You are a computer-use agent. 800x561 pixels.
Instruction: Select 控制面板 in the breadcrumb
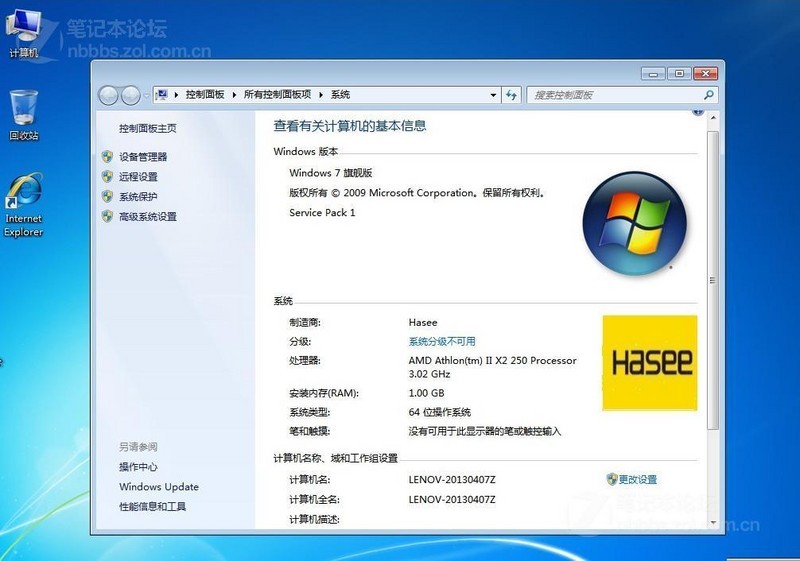click(x=205, y=94)
